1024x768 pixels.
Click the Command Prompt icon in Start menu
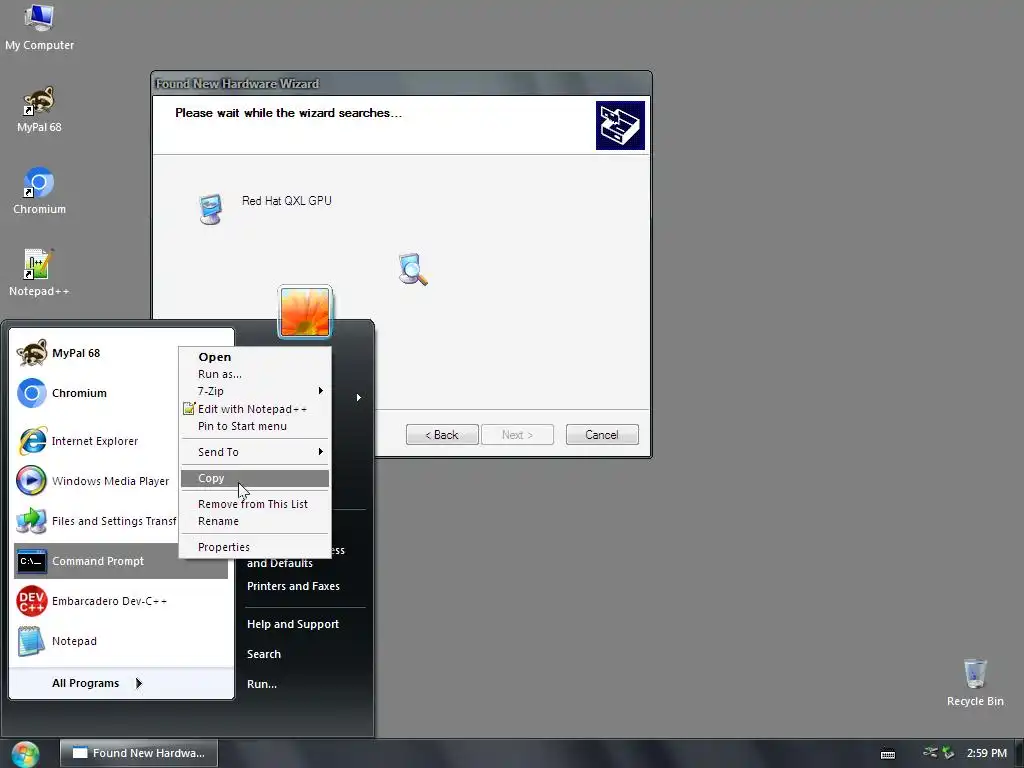coord(31,562)
